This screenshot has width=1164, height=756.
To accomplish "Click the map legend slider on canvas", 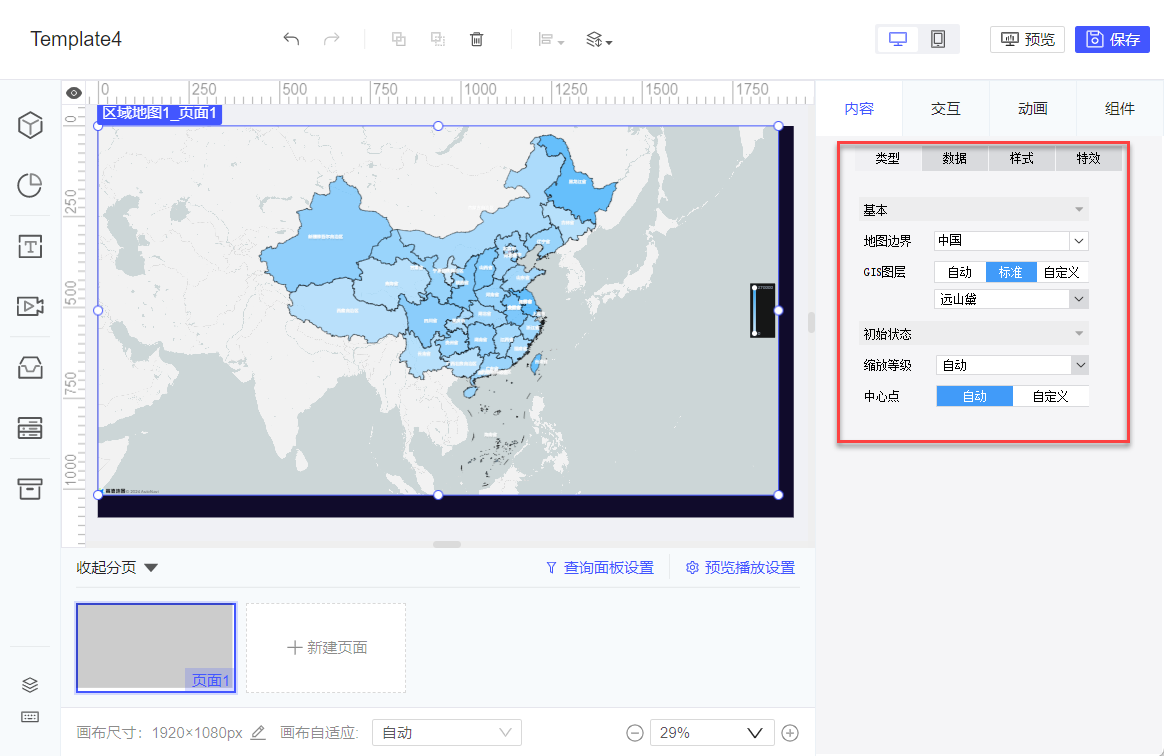I will tap(762, 310).
